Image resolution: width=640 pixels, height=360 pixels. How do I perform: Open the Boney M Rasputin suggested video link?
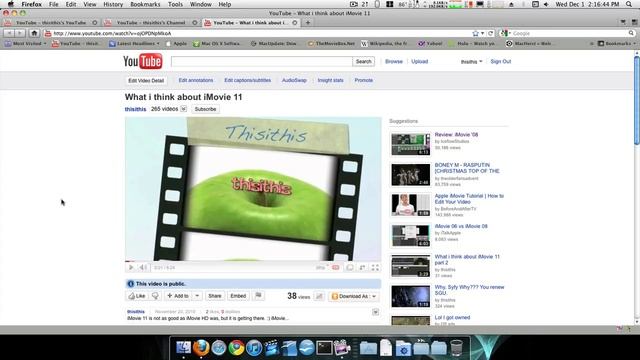click(x=467, y=168)
